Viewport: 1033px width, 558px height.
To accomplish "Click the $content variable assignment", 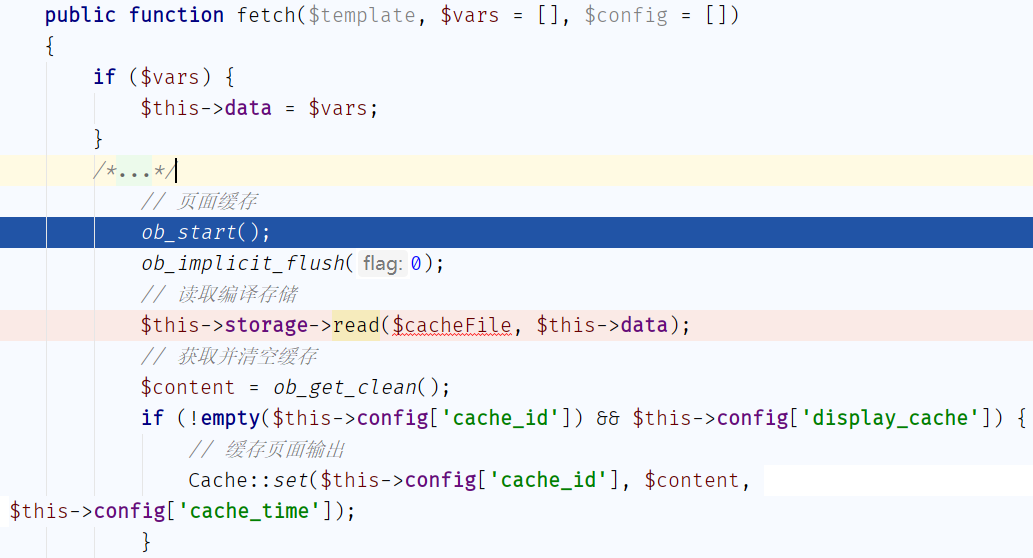I will pos(188,387).
